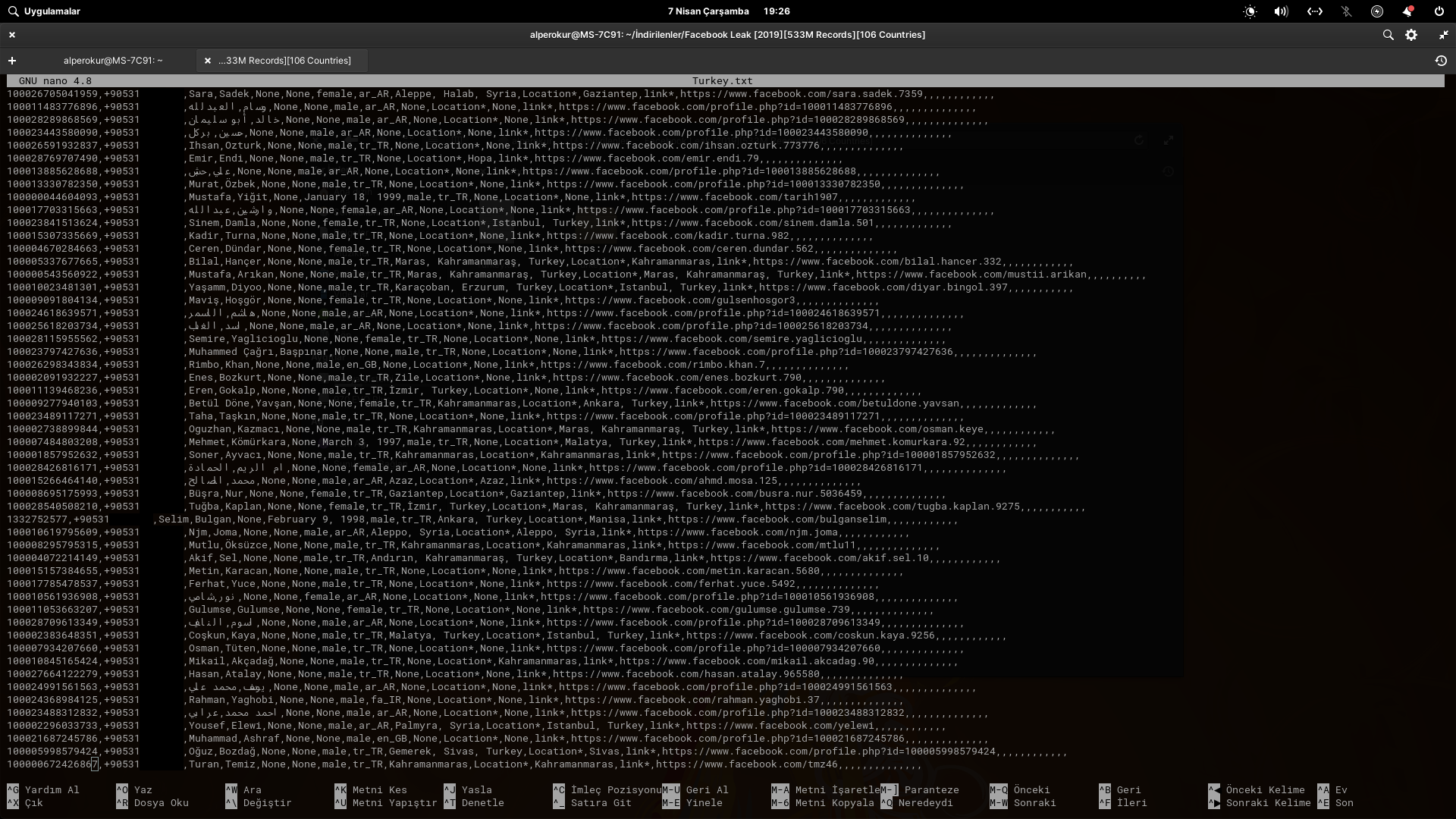Click the date and clock in top panel

[728, 11]
